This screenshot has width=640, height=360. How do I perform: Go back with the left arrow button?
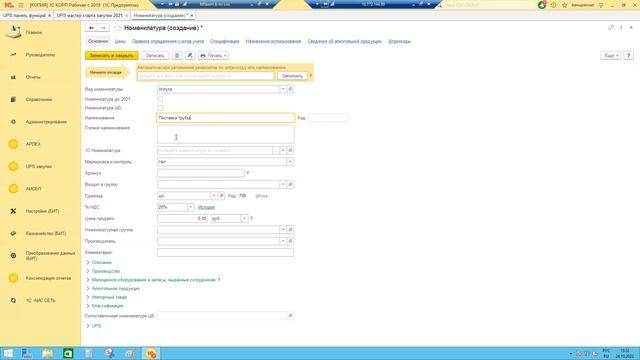pos(91,28)
